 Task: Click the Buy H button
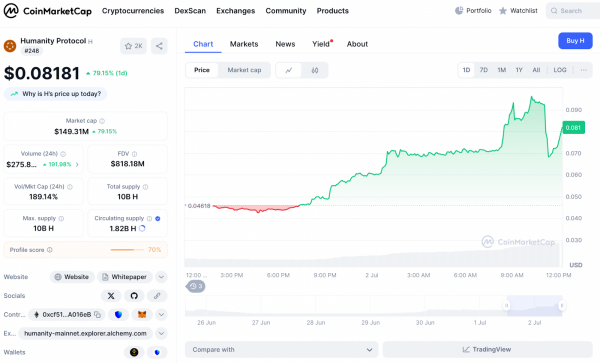pyautogui.click(x=575, y=41)
